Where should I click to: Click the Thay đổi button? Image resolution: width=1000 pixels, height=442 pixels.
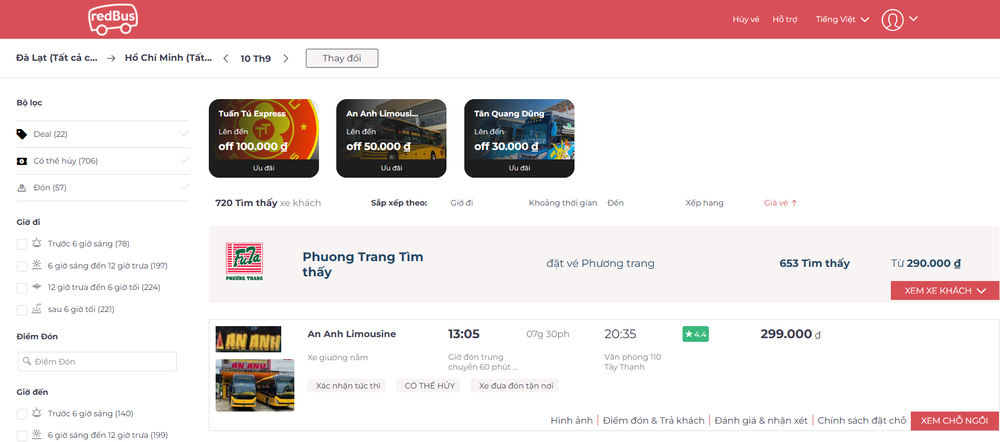(342, 58)
